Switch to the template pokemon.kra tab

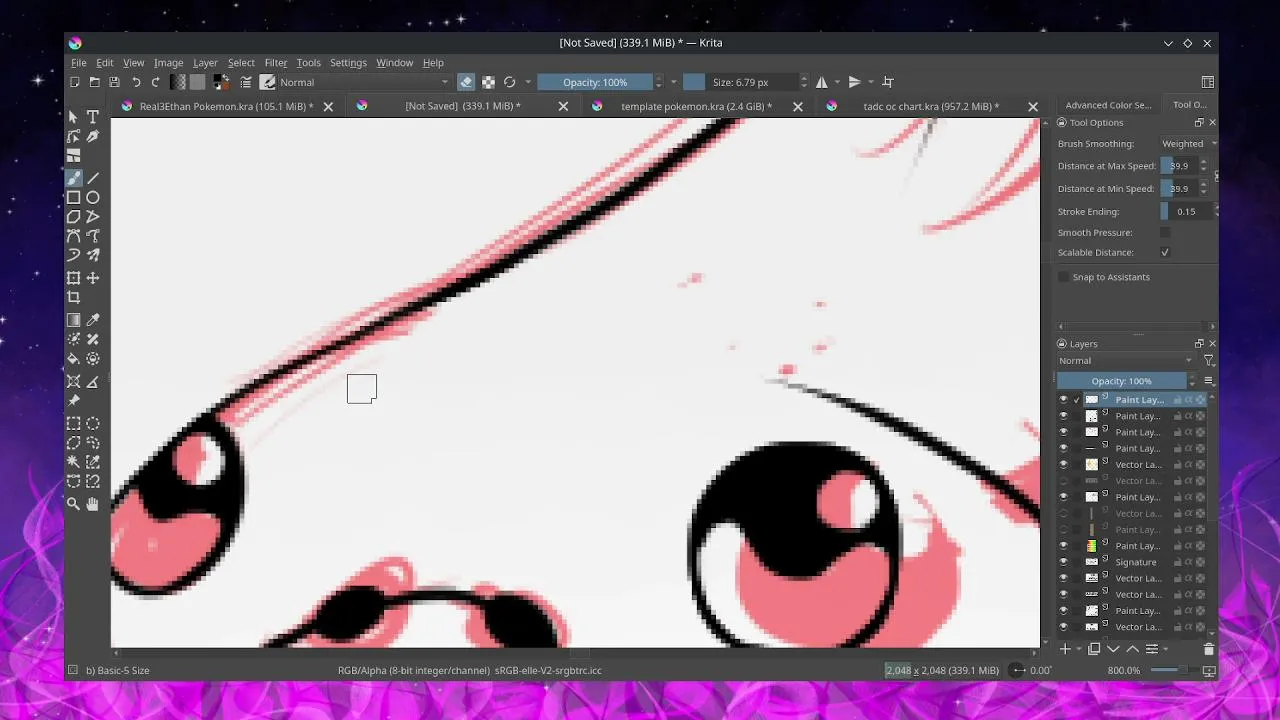click(696, 106)
